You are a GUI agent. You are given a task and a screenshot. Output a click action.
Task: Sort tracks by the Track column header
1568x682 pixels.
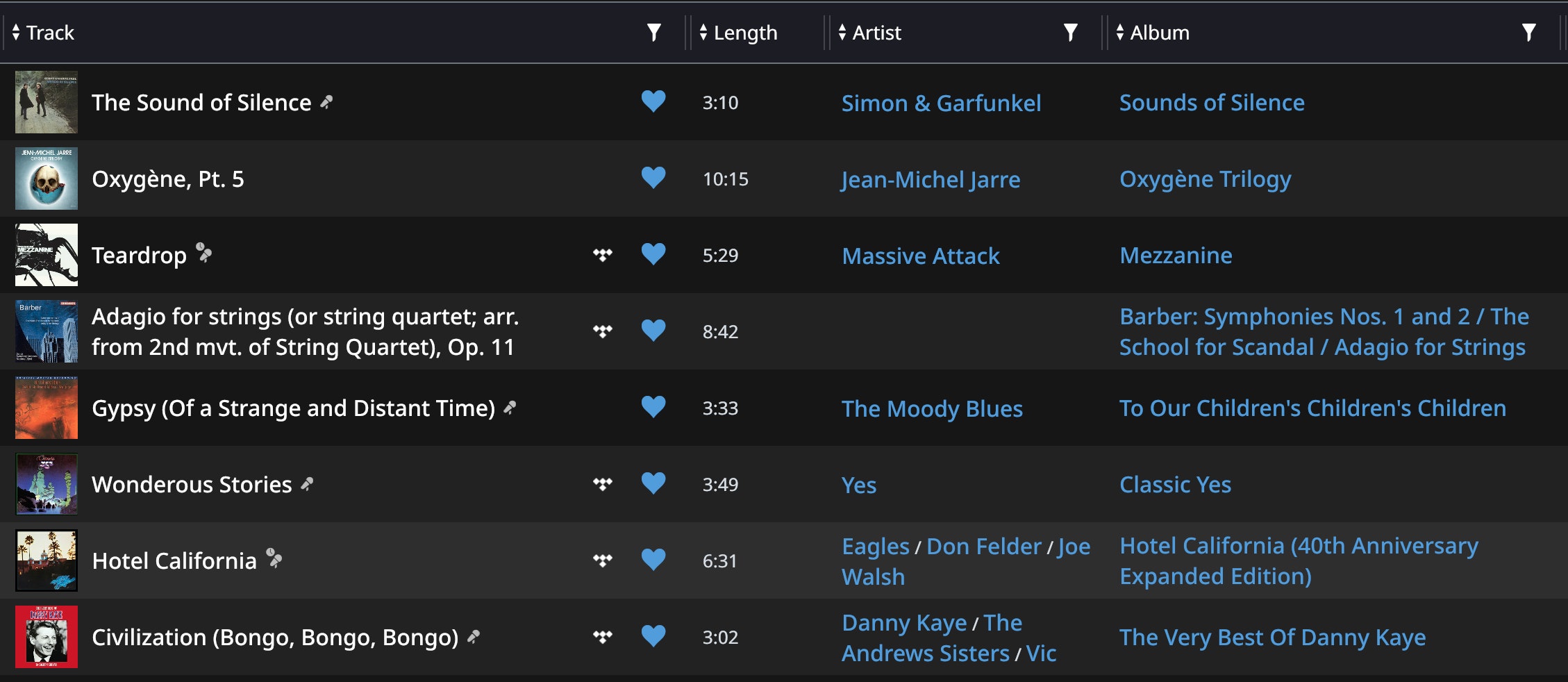(49, 33)
